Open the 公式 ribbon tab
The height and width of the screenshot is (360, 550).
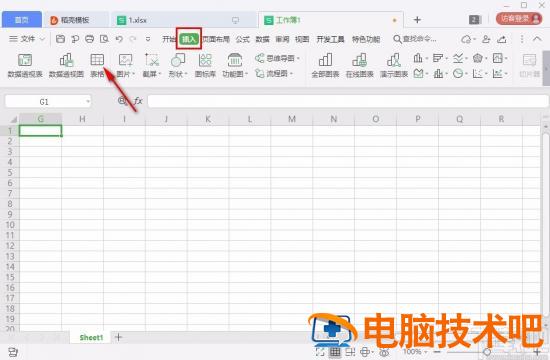pyautogui.click(x=242, y=39)
